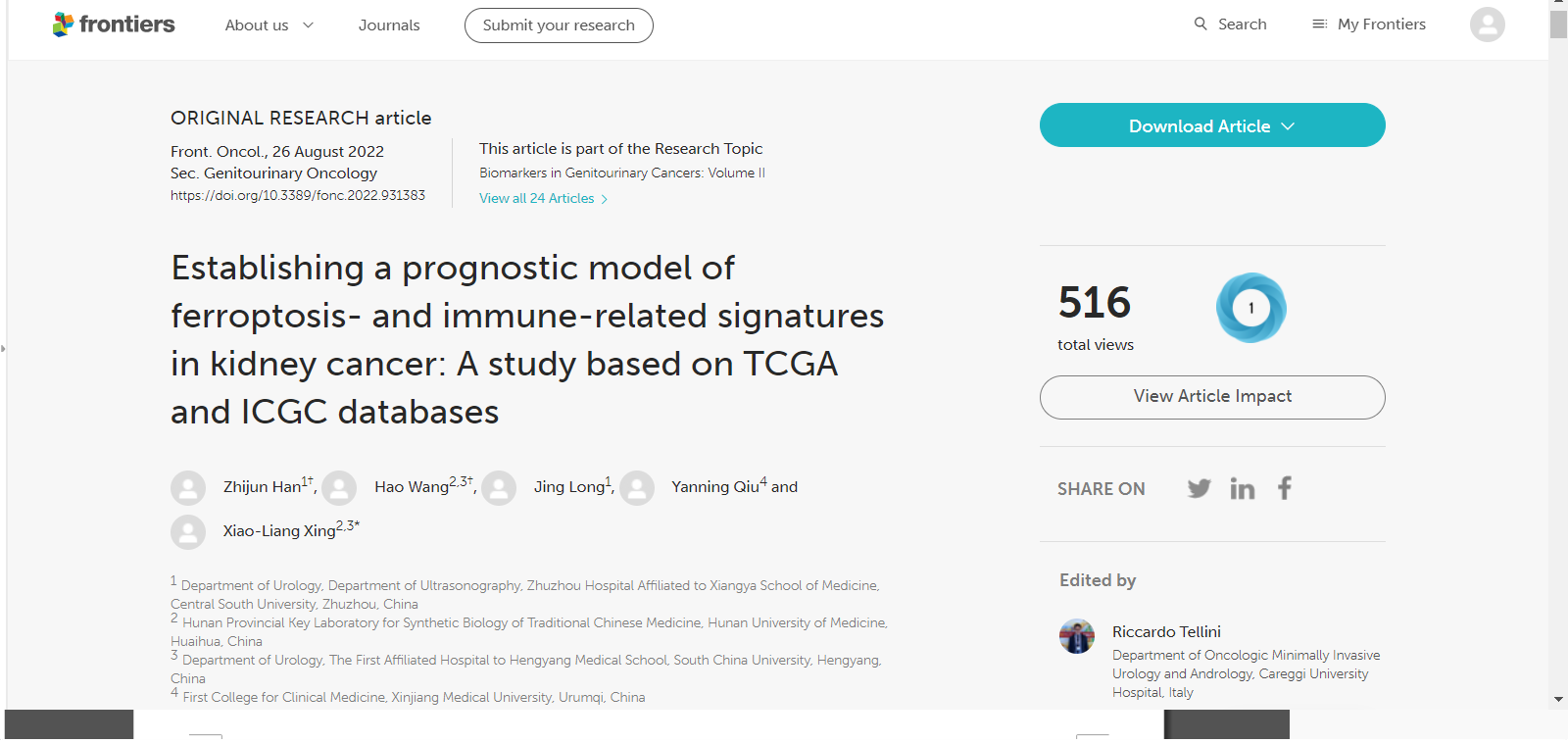Screen dimensions: 1568x743
Task: Open the article DOI link
Action: point(298,195)
